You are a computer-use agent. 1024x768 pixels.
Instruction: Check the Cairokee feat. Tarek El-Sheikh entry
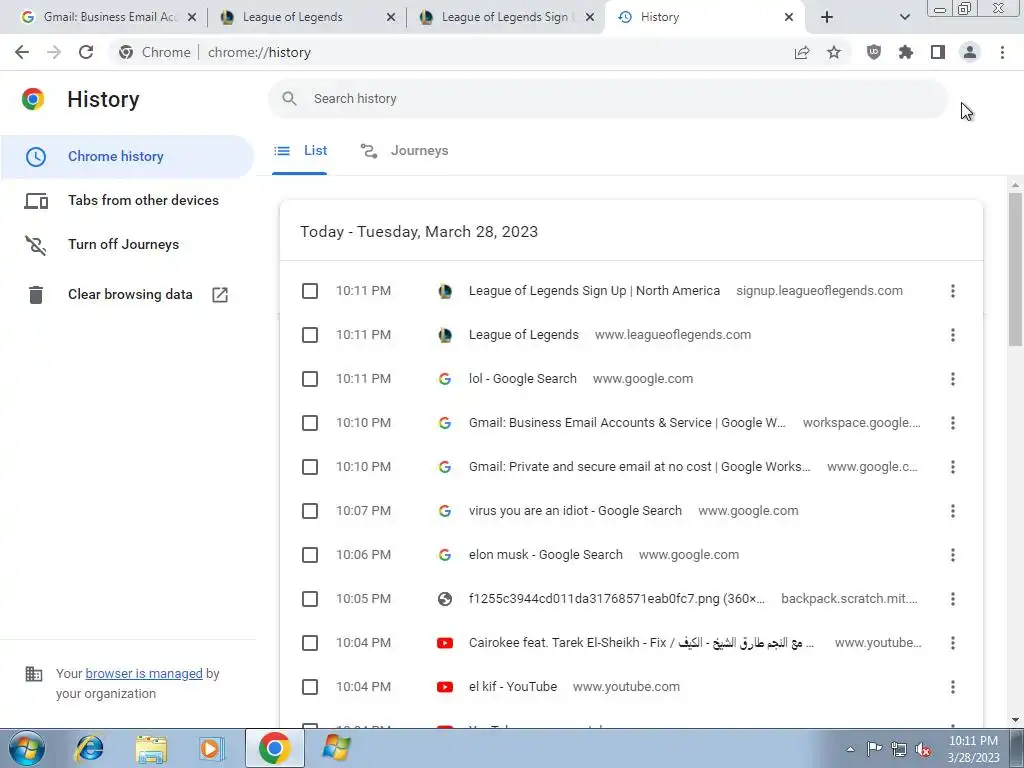click(310, 643)
